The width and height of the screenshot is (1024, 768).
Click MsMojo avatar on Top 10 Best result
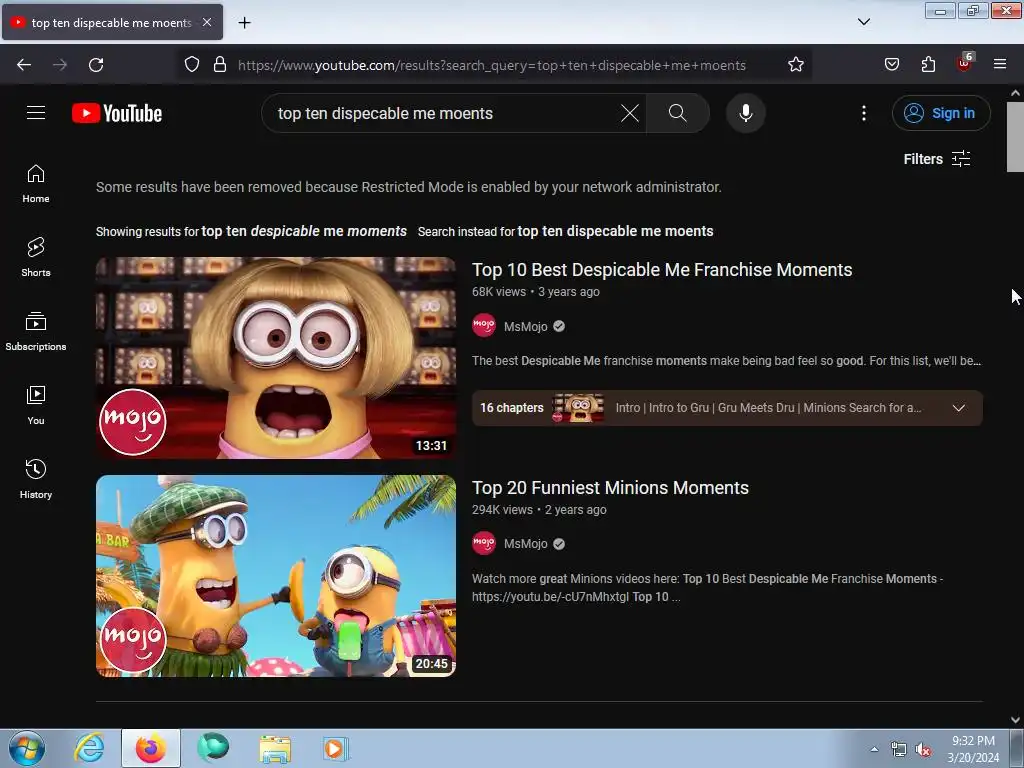[x=484, y=325]
